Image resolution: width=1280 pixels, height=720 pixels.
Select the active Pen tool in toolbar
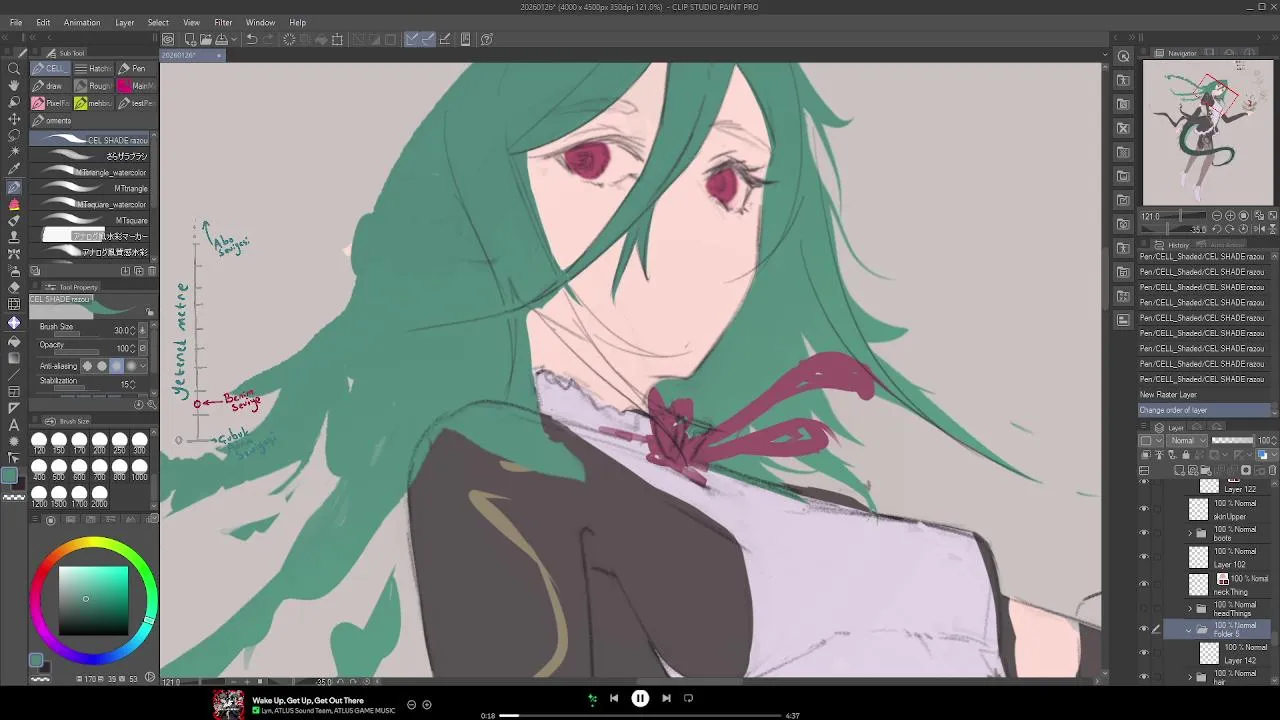pos(14,187)
